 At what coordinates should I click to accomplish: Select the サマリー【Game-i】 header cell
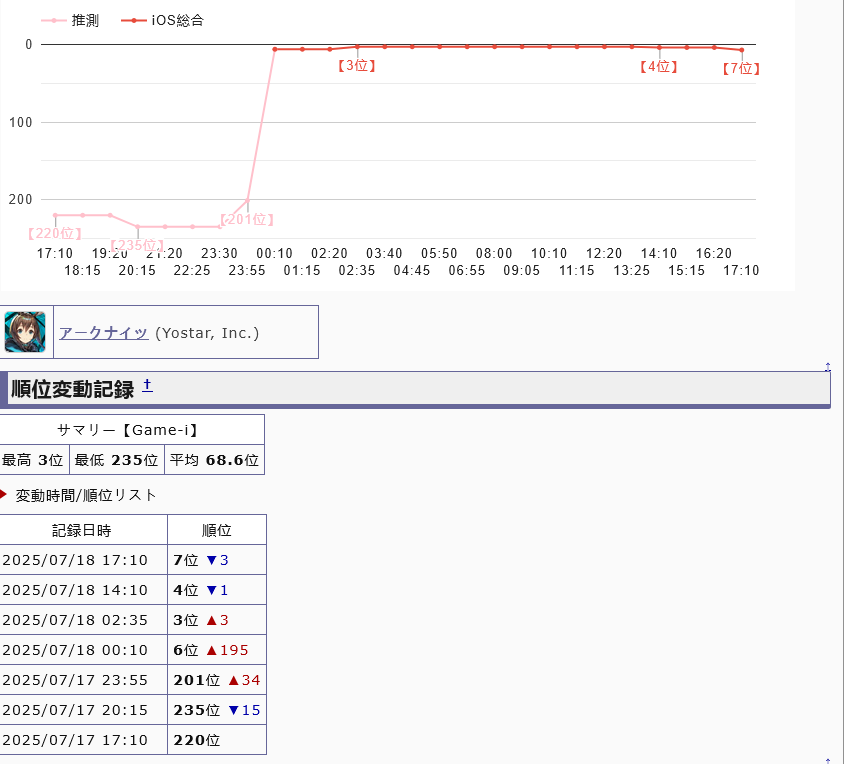coord(132,430)
